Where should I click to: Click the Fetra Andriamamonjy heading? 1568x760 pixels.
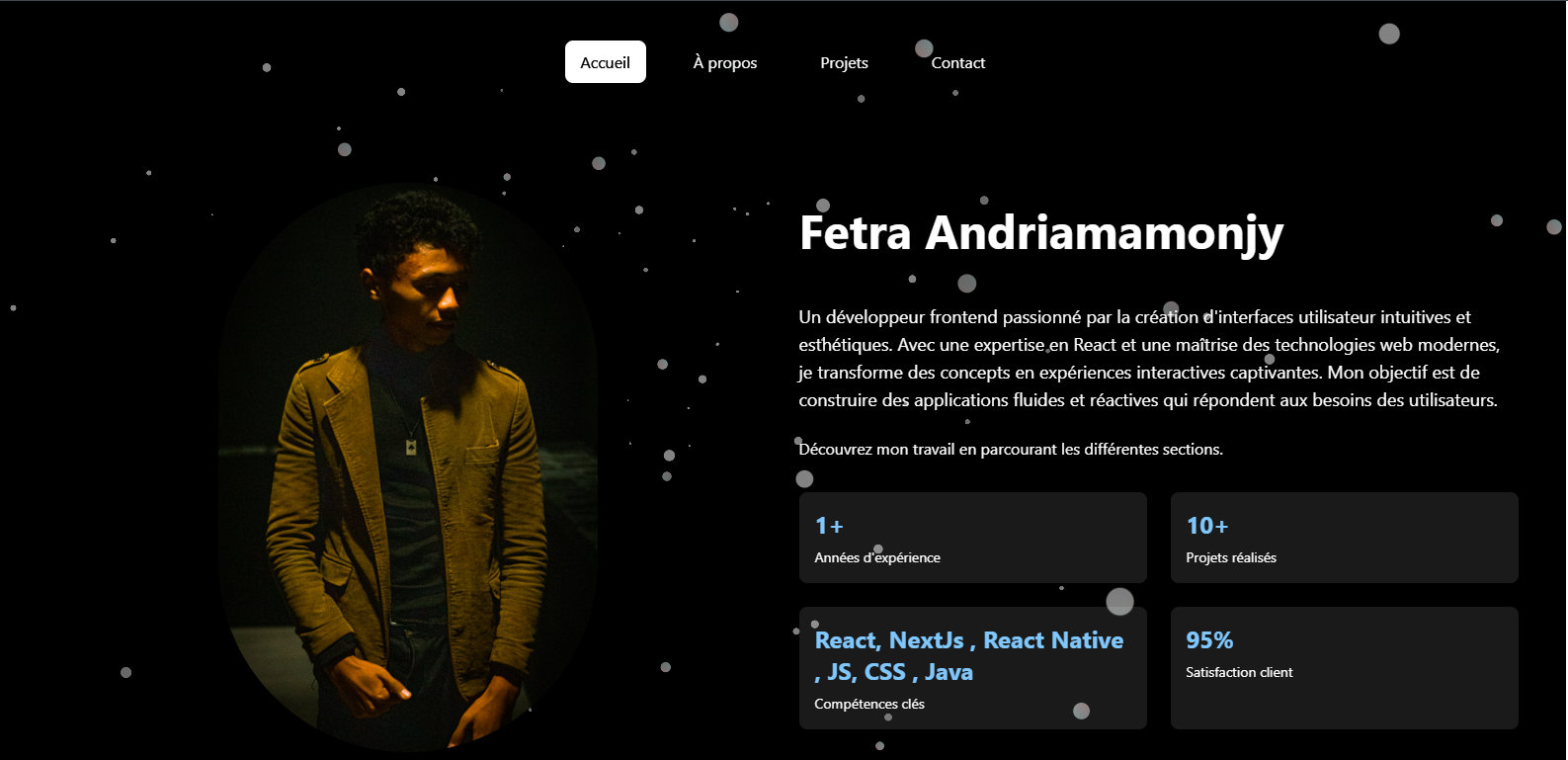tap(1041, 233)
